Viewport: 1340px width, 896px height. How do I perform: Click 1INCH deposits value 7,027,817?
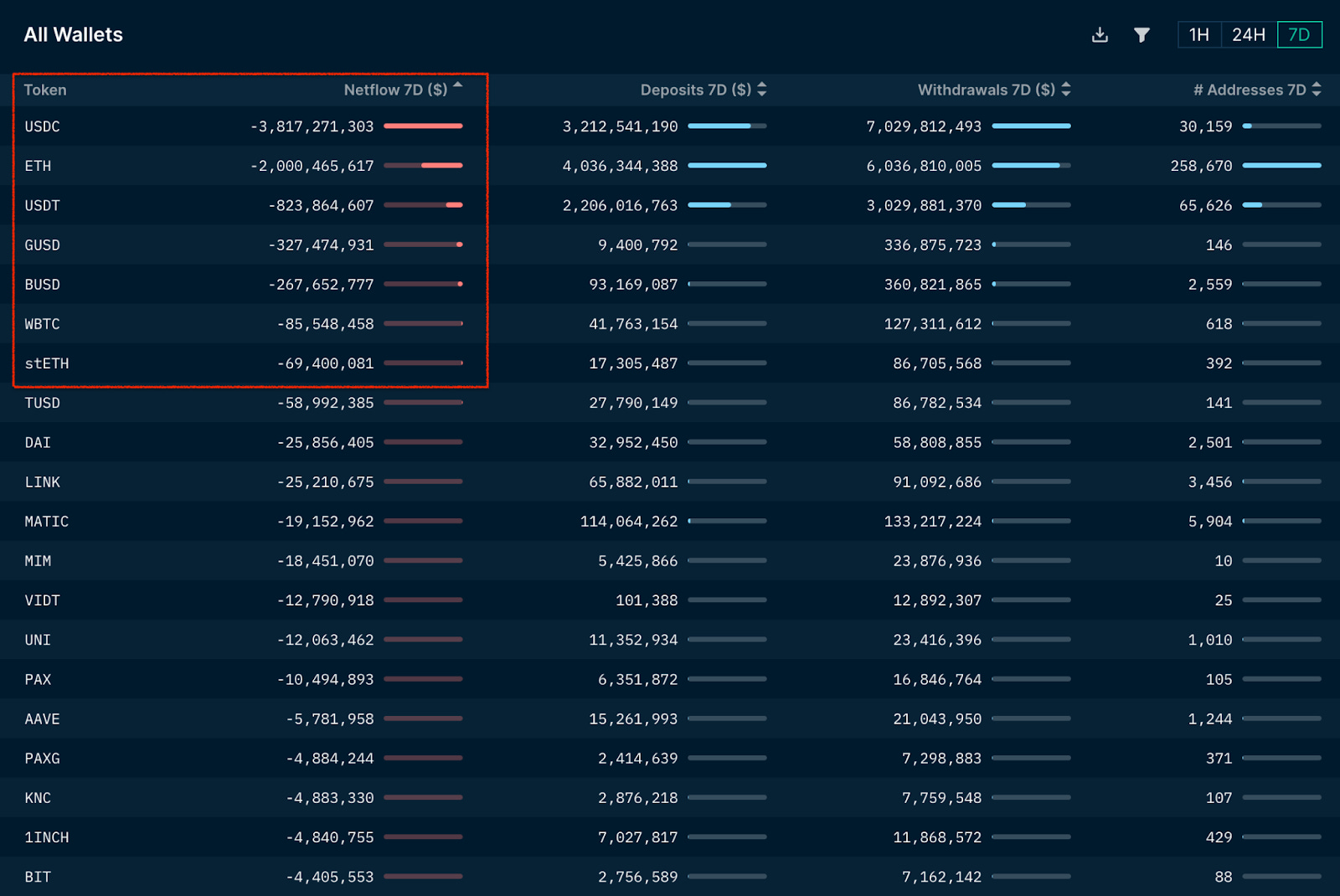(637, 837)
